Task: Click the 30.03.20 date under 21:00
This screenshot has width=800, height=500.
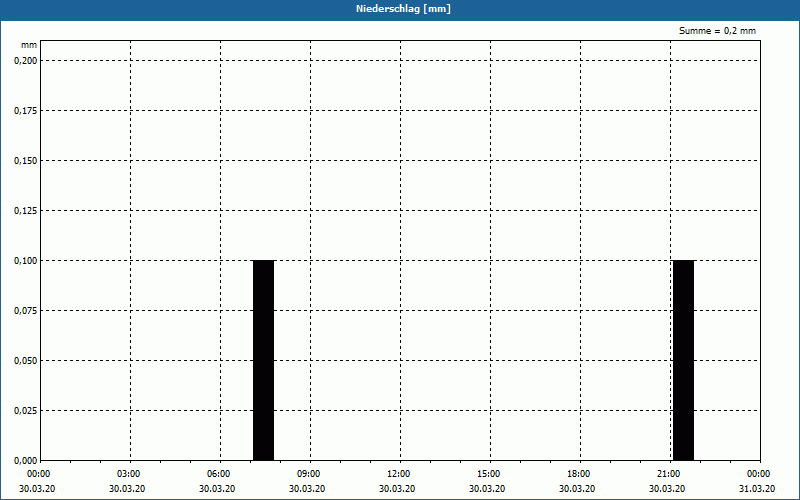Action: (667, 489)
